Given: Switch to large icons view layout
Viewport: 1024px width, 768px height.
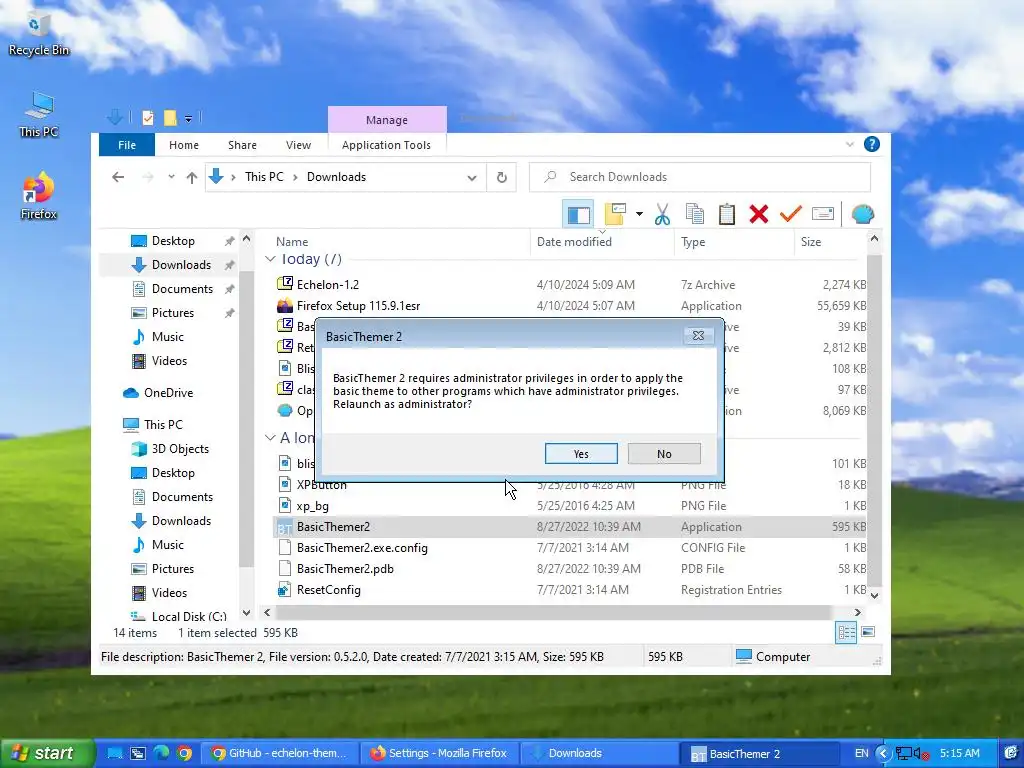Looking at the screenshot, I should tap(868, 632).
